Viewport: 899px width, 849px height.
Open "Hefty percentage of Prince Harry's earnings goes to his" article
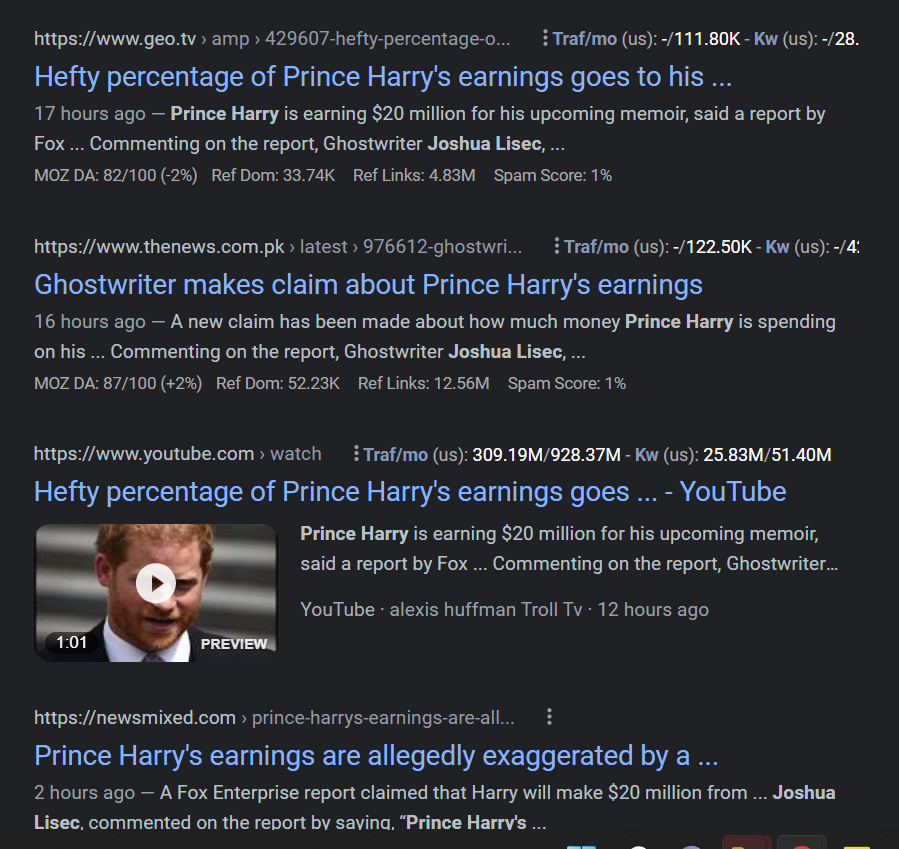(x=383, y=77)
